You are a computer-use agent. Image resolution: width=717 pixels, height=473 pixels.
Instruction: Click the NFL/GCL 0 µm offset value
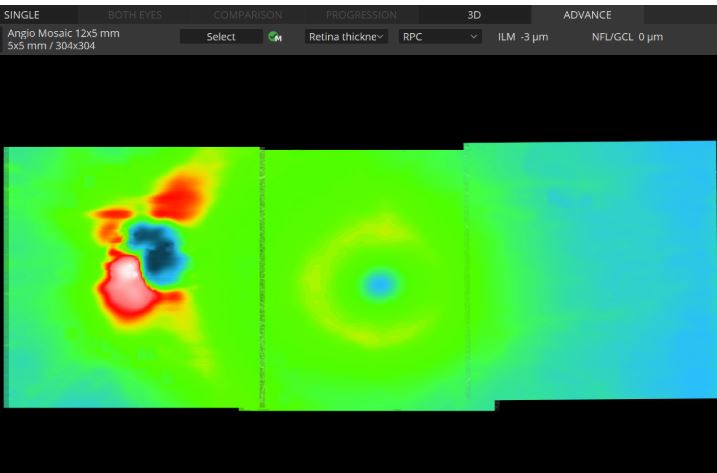pyautogui.click(x=627, y=37)
